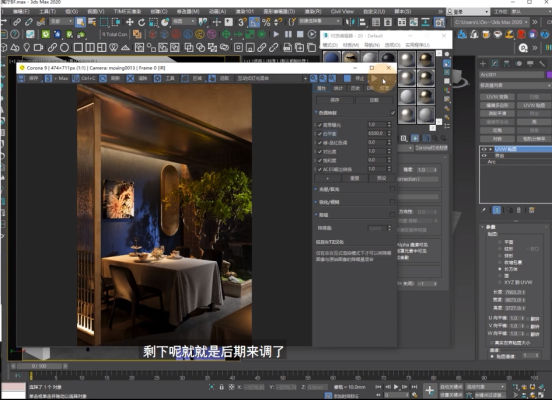Toggle the ACES output transform checkbox
Viewport: 552px width, 400px height.
[x=320, y=169]
